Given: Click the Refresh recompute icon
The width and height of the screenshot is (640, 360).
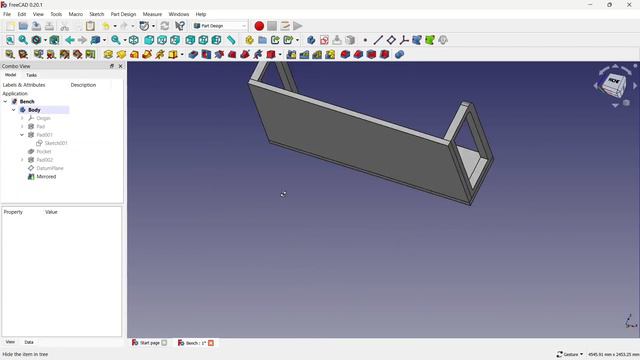Looking at the screenshot, I should [165, 26].
